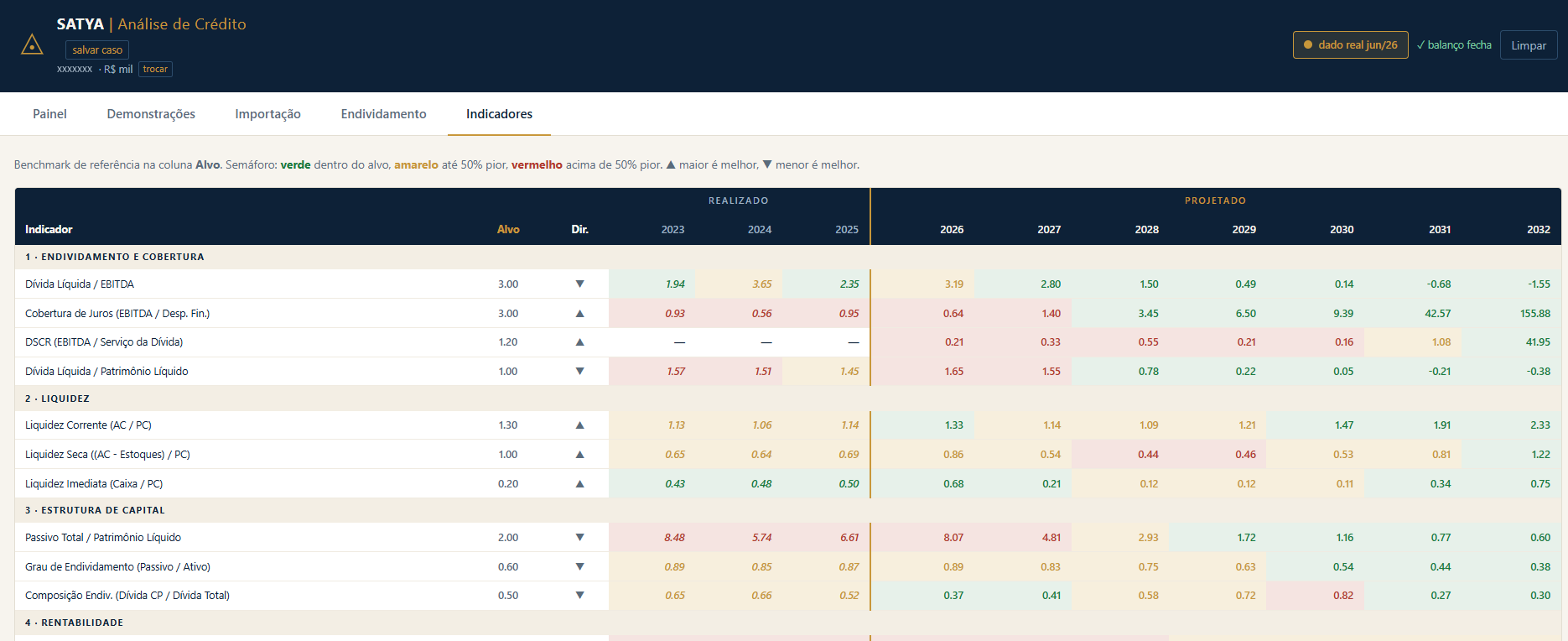The image size is (1568, 641).
Task: Click the Grau de Endividamento (Passivo / Ativo) label
Action: click(x=117, y=567)
